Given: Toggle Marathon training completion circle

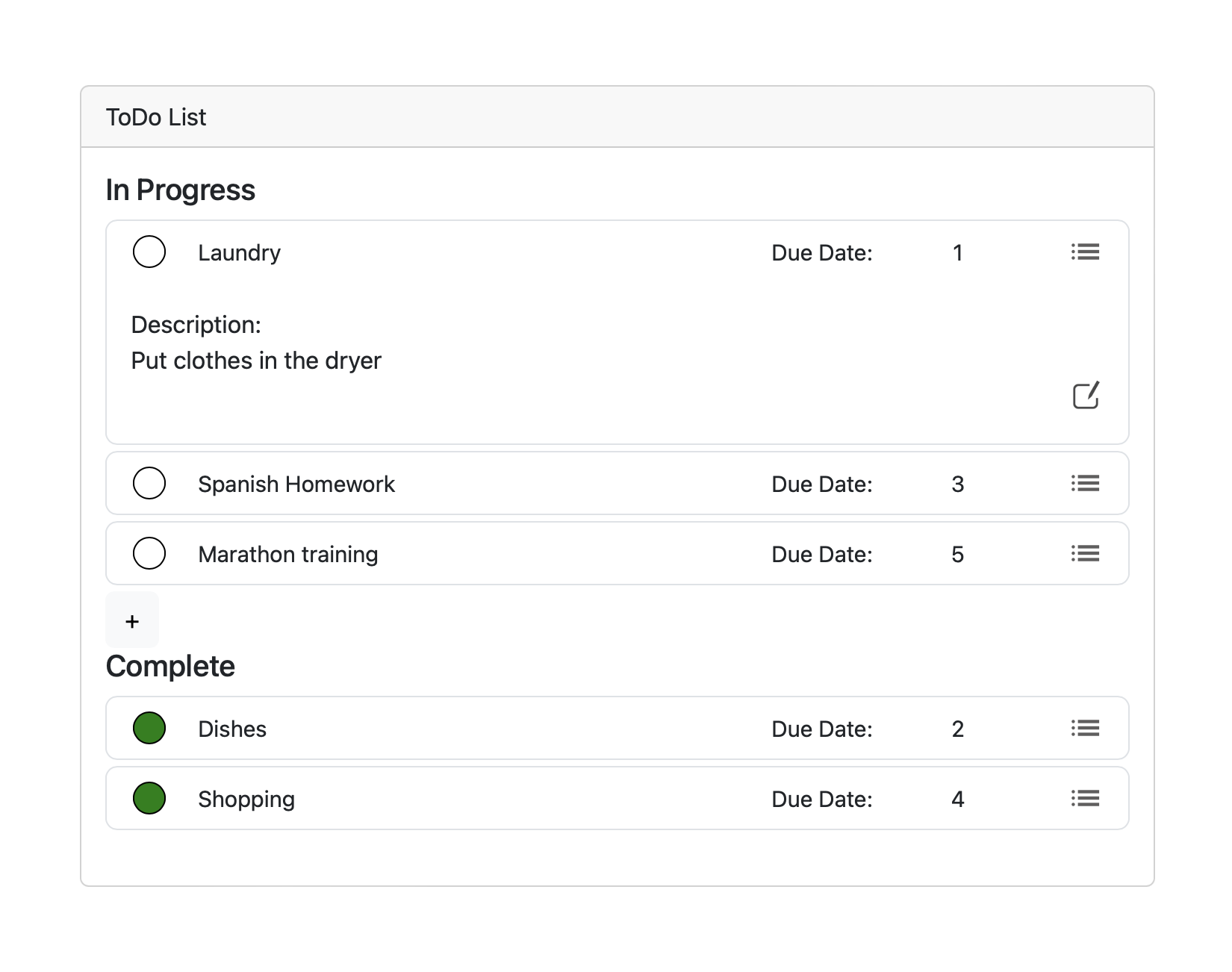Looking at the screenshot, I should 149,553.
